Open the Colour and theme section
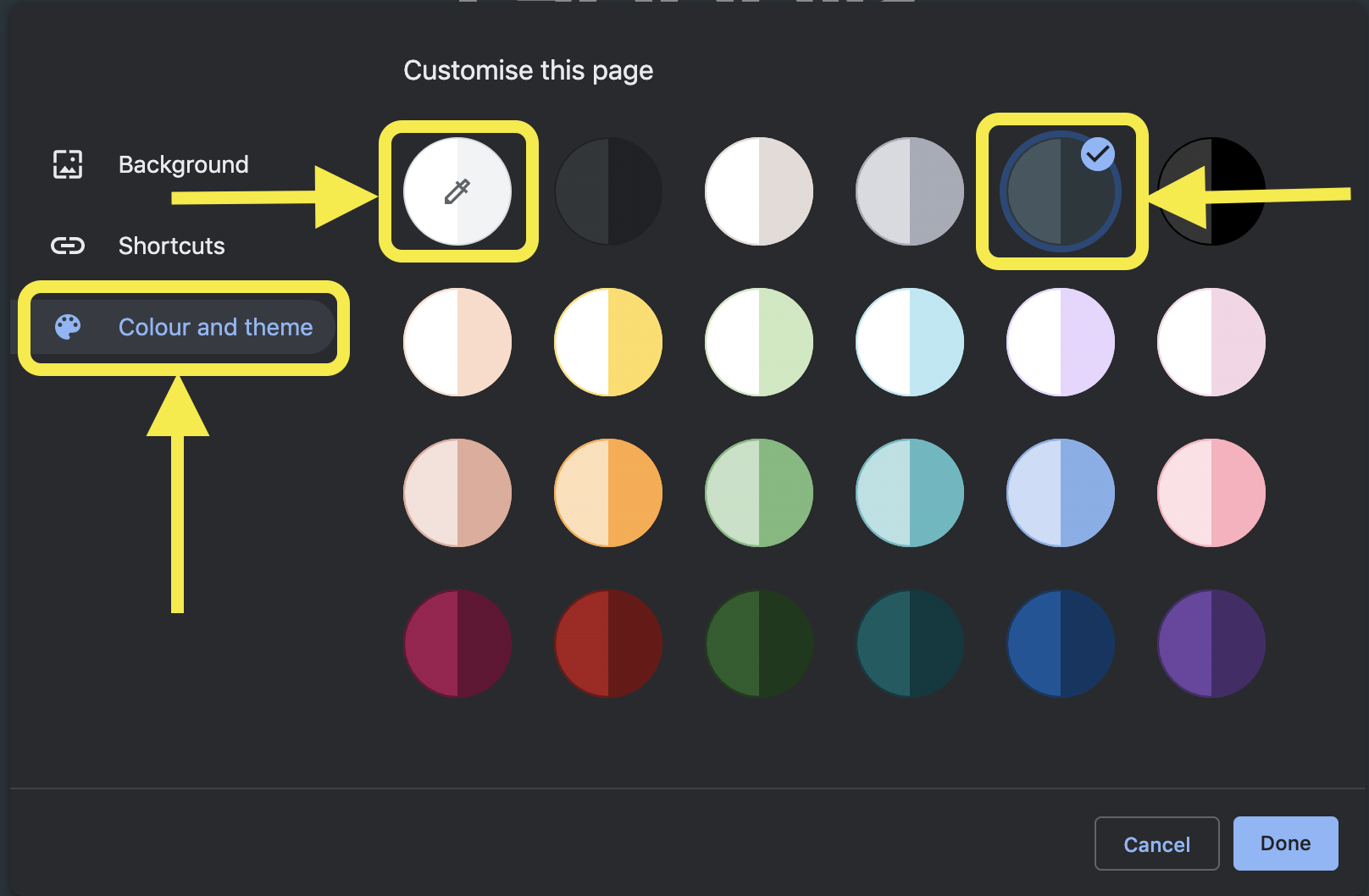The width and height of the screenshot is (1369, 896). pos(215,327)
